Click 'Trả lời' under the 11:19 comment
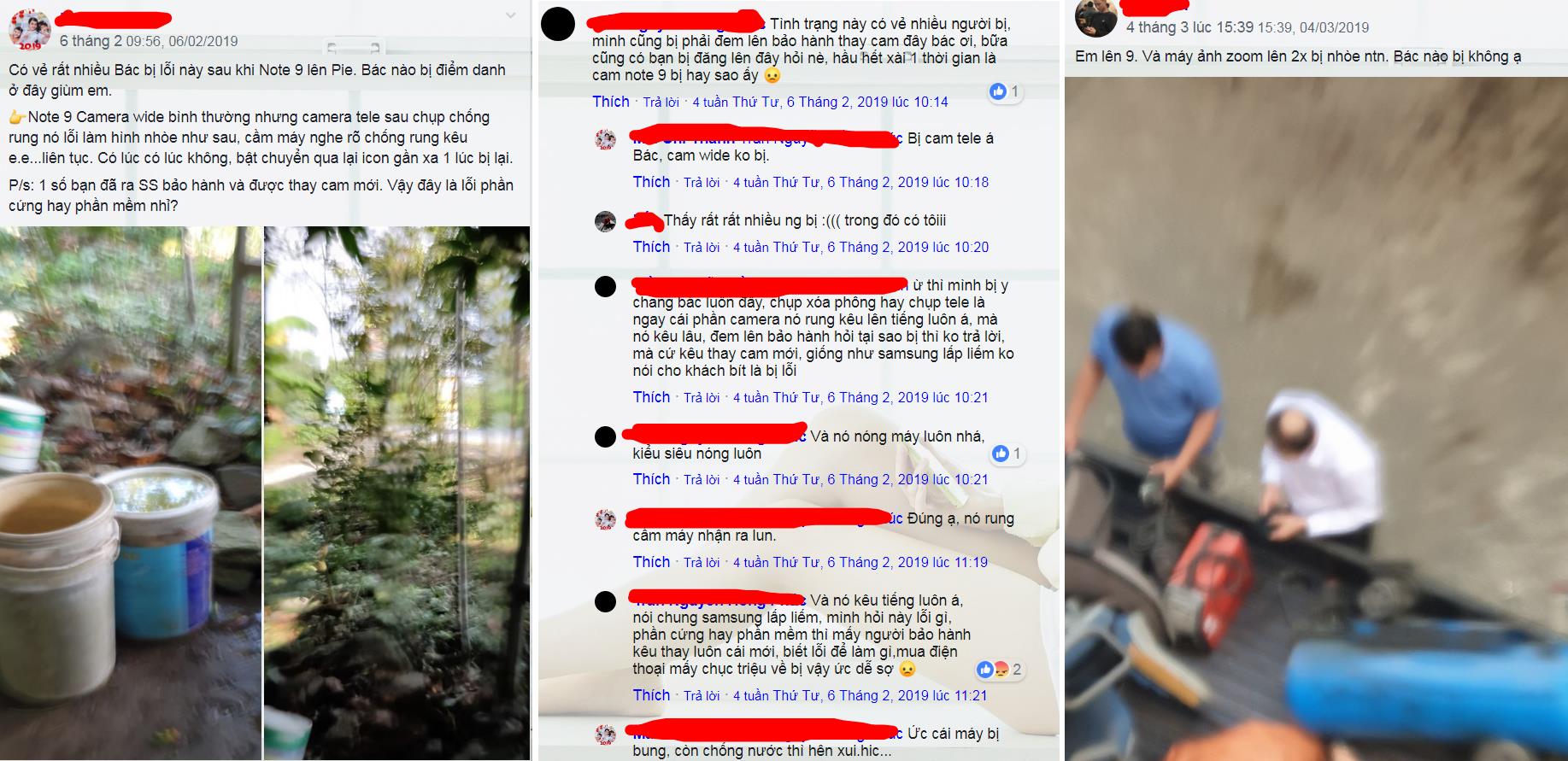Image resolution: width=1568 pixels, height=761 pixels. coord(702,563)
